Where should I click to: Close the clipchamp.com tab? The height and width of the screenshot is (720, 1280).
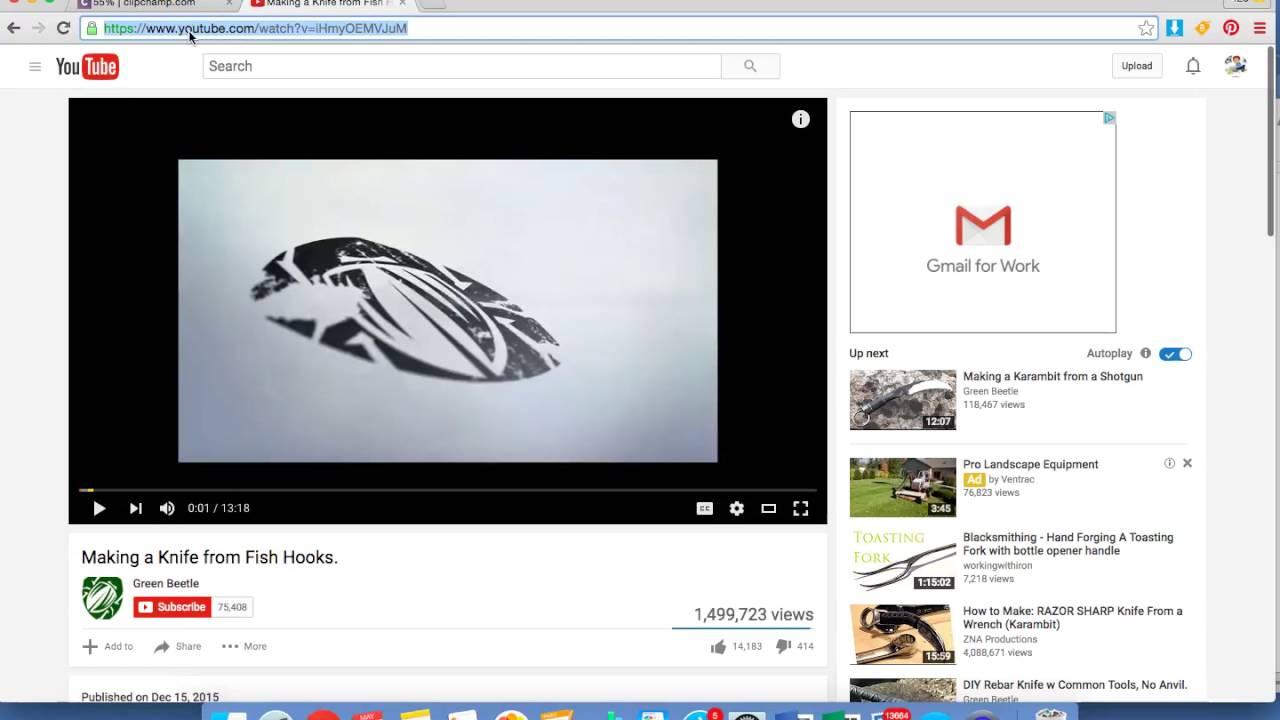(229, 4)
